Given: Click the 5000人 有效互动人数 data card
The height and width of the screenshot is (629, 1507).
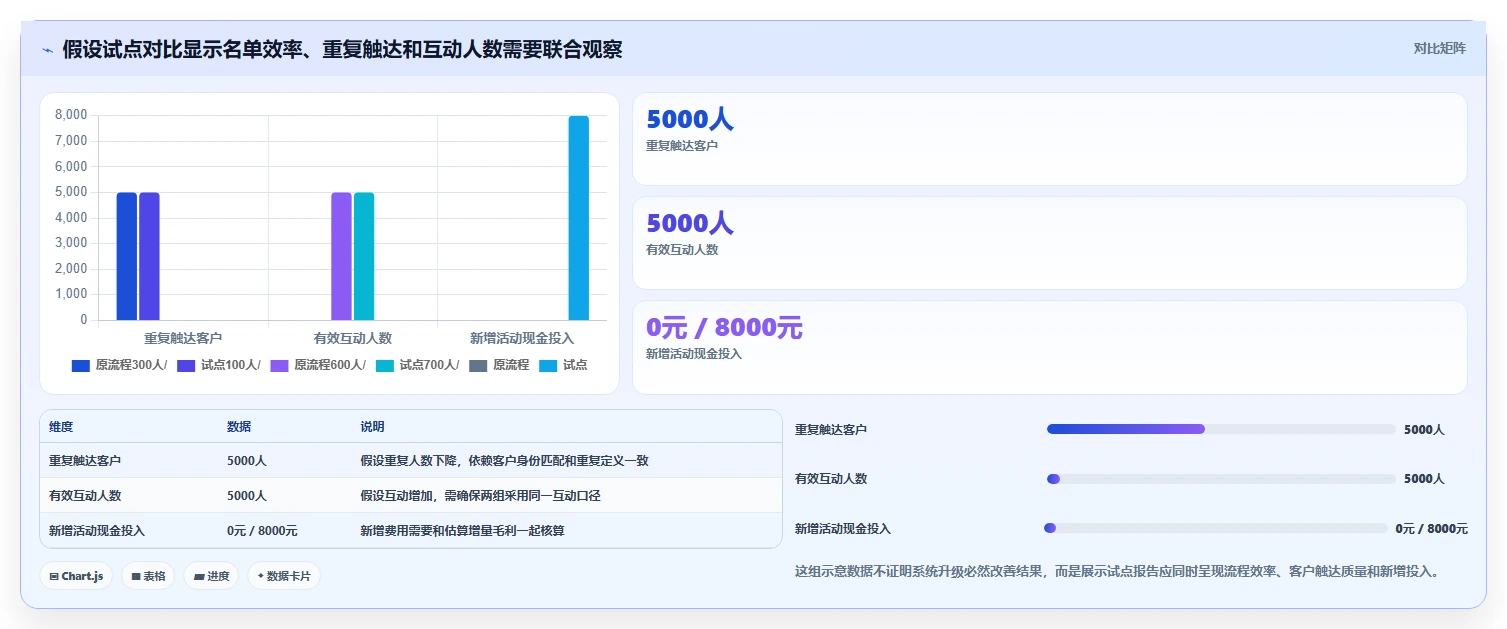Looking at the screenshot, I should (x=1050, y=243).
